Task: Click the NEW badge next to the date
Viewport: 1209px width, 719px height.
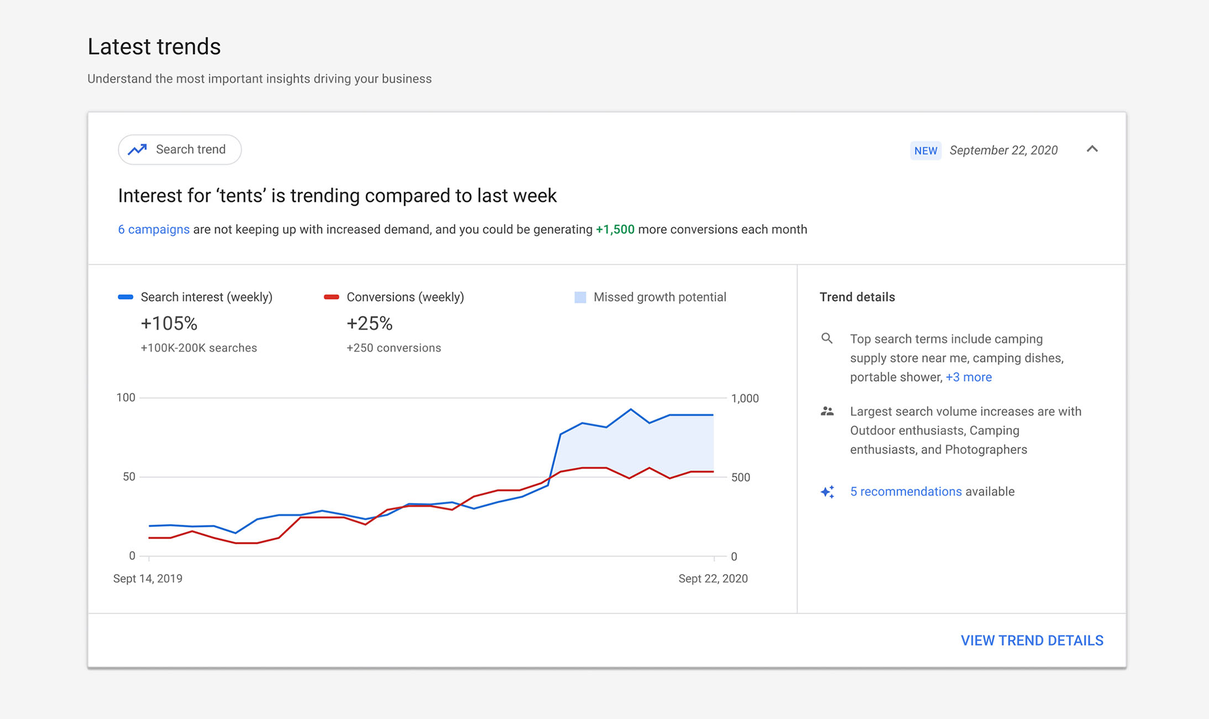Action: (925, 151)
